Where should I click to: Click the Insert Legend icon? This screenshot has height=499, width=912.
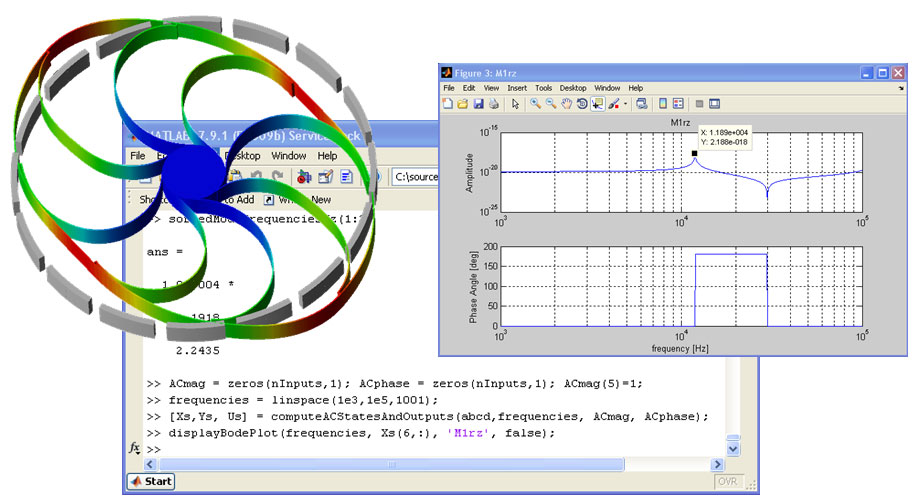click(678, 104)
